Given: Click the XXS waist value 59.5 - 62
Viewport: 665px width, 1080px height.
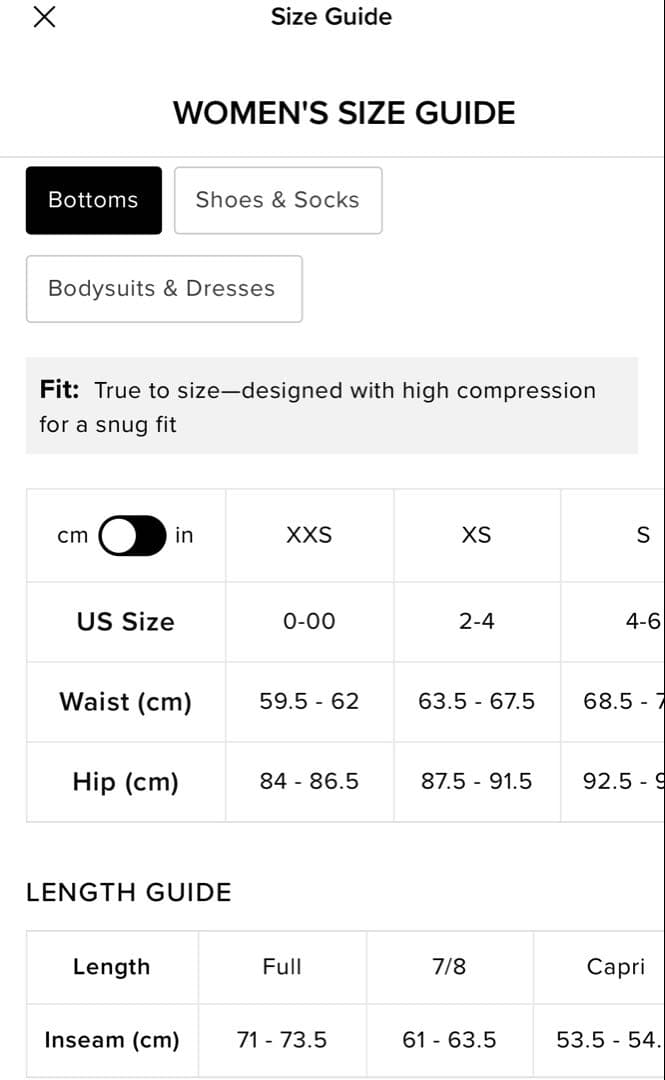Looking at the screenshot, I should (309, 702).
